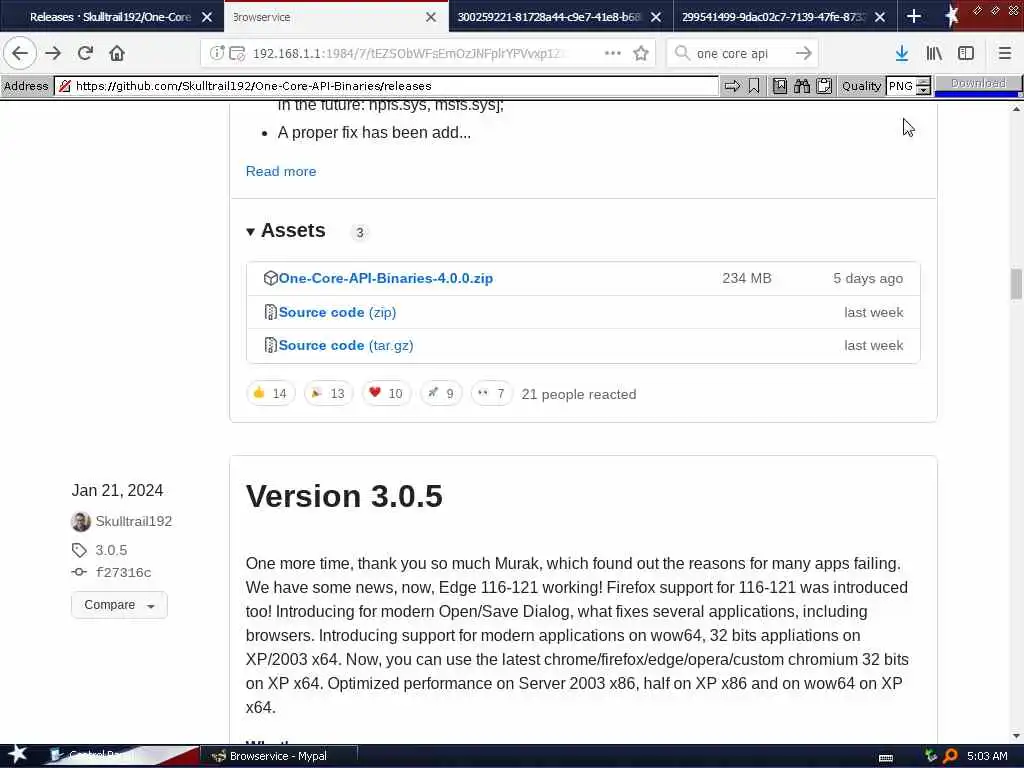Click the Version 3.0.5 heading
1024x768 pixels.
point(344,496)
